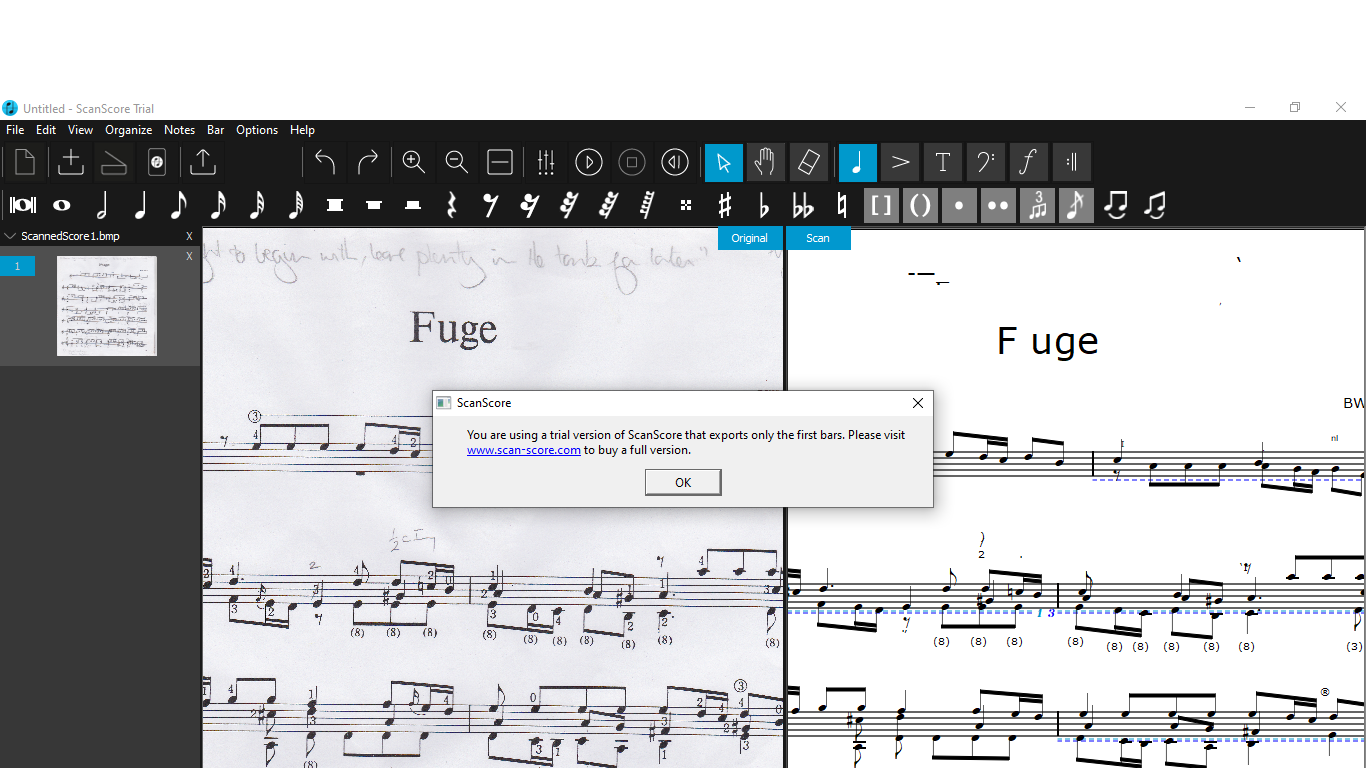Image resolution: width=1366 pixels, height=768 pixels.
Task: Zoom in using the magnifier plus icon
Action: 414,162
